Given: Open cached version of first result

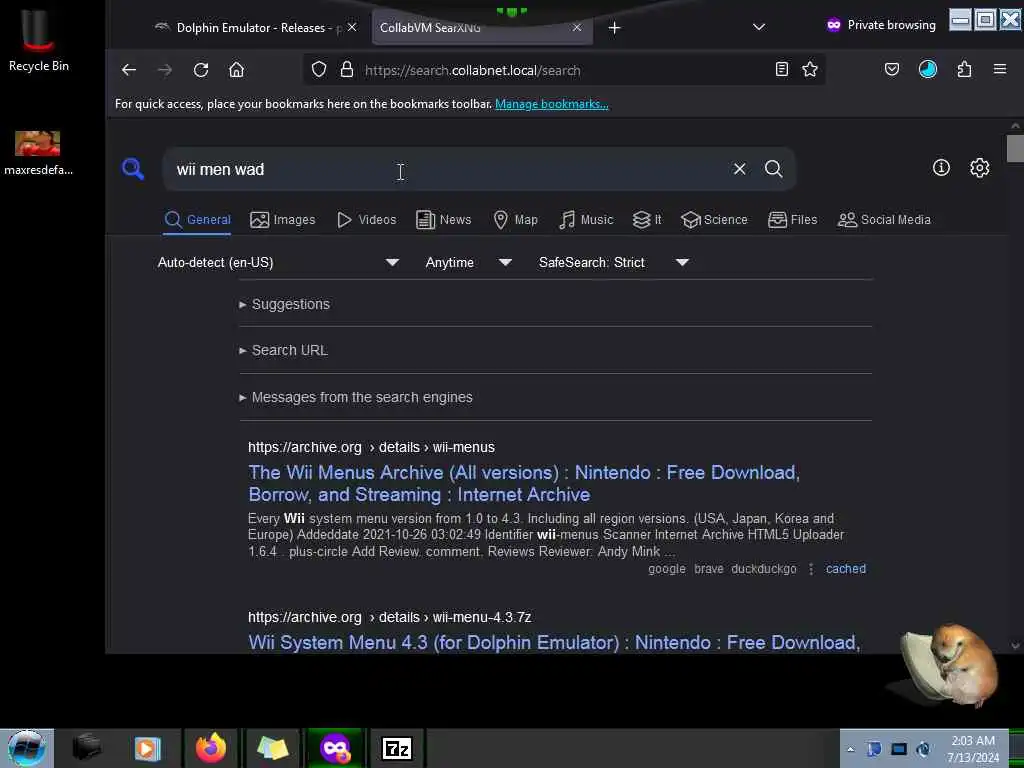Looking at the screenshot, I should tap(845, 569).
